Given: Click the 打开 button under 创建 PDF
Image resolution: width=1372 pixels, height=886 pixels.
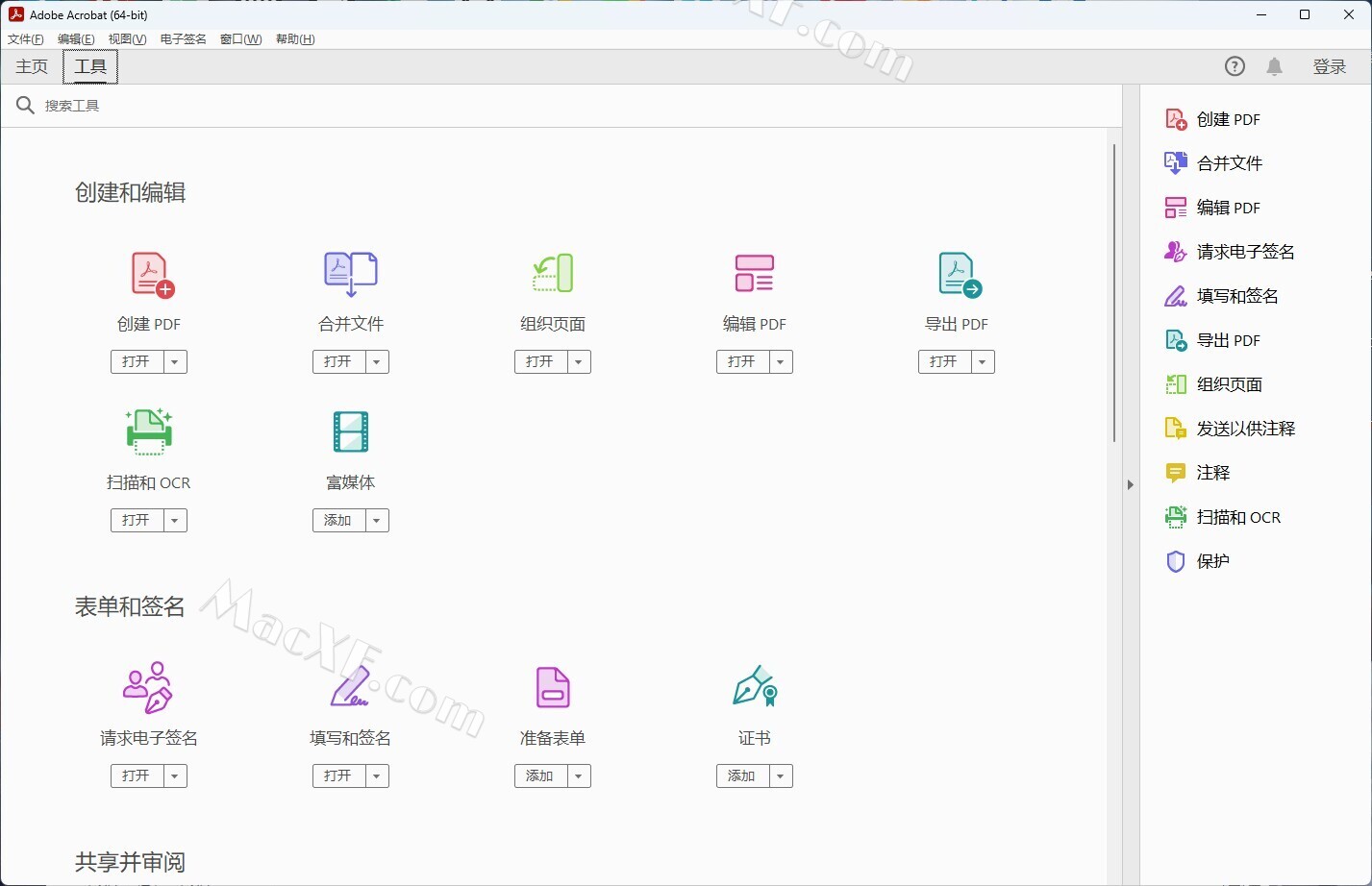Looking at the screenshot, I should tap(137, 362).
